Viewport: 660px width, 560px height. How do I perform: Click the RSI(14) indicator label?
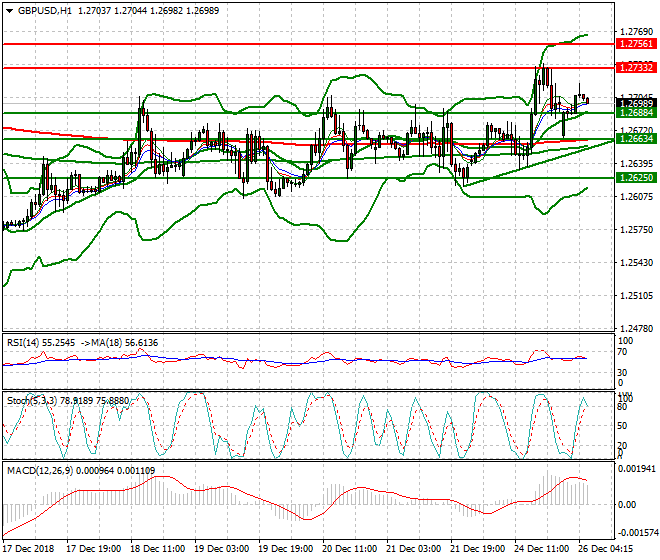(28, 342)
